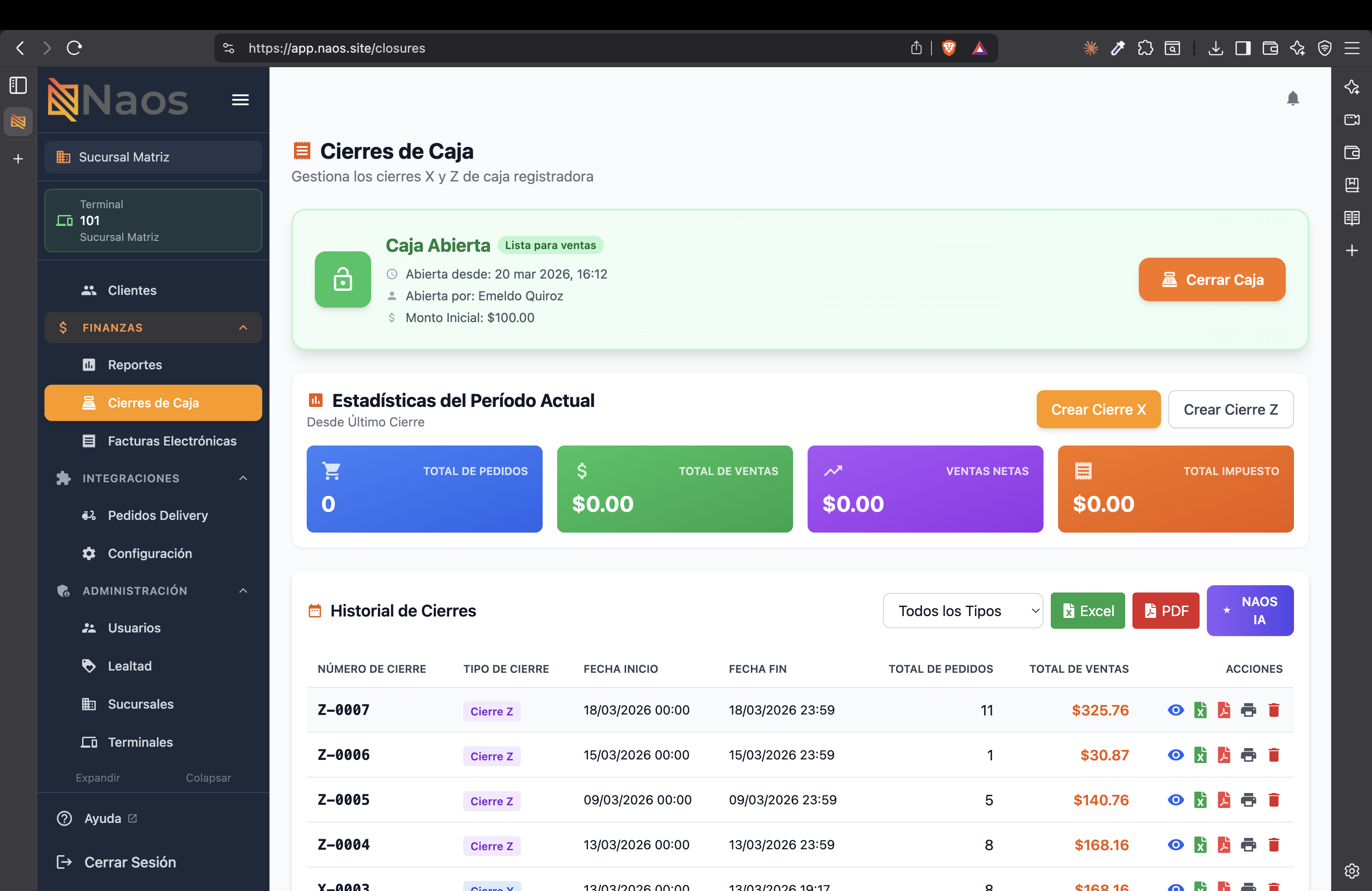Image resolution: width=1372 pixels, height=891 pixels.
Task: Delete closure Z-0007
Action: [x=1274, y=710]
